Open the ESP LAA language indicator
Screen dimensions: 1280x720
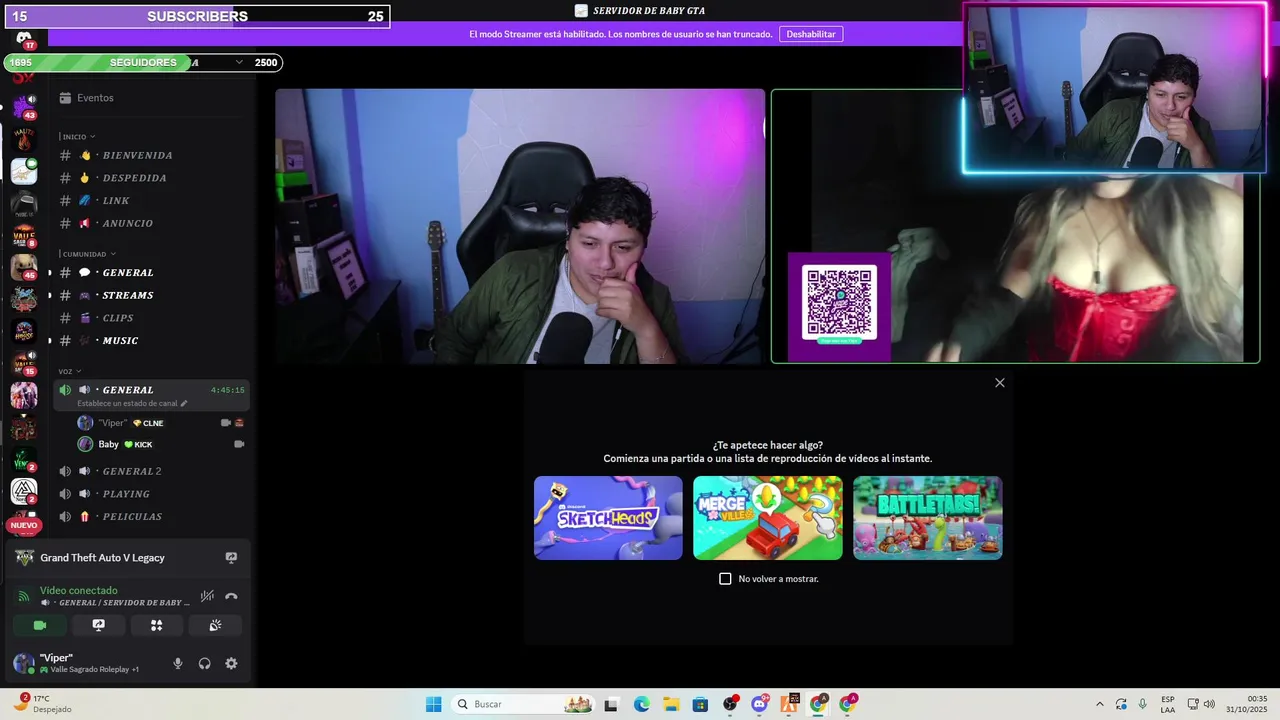(x=1168, y=704)
